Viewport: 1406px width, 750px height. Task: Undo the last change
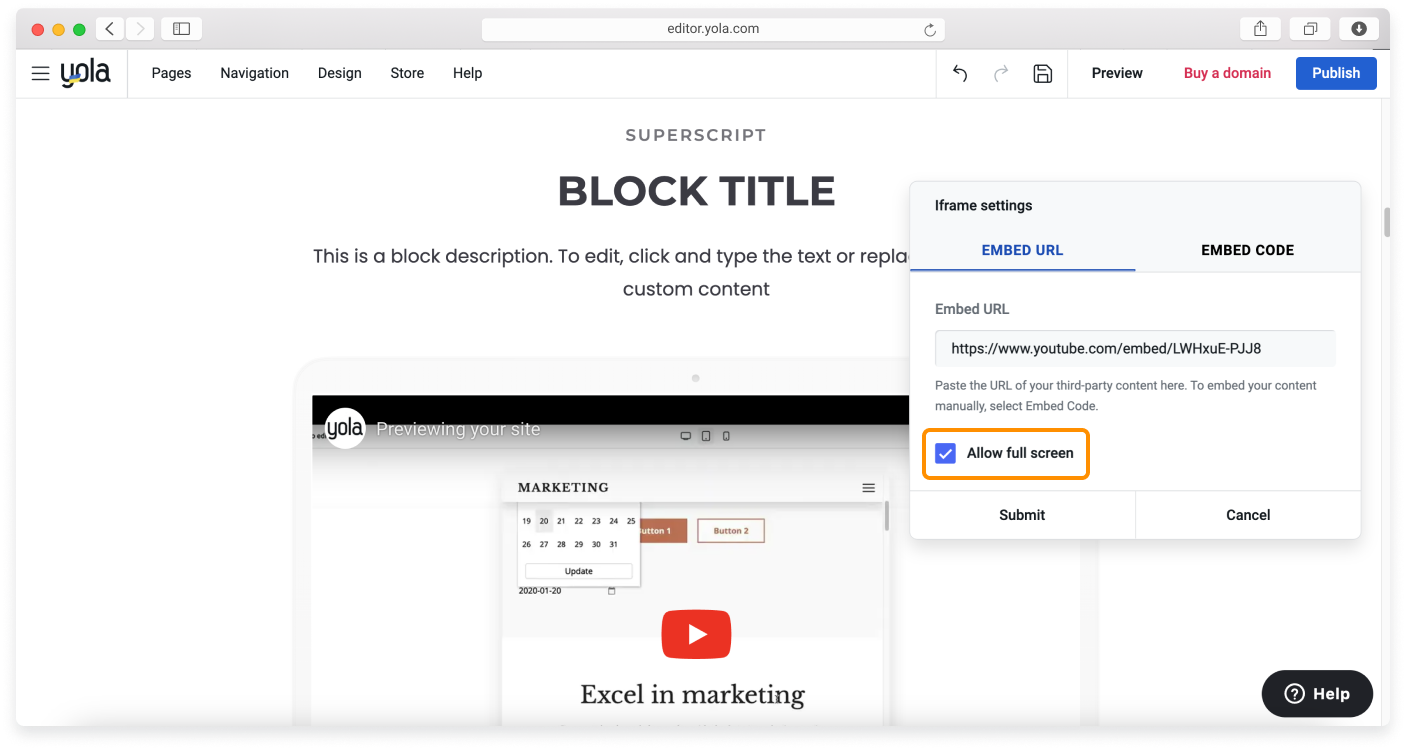[959, 73]
